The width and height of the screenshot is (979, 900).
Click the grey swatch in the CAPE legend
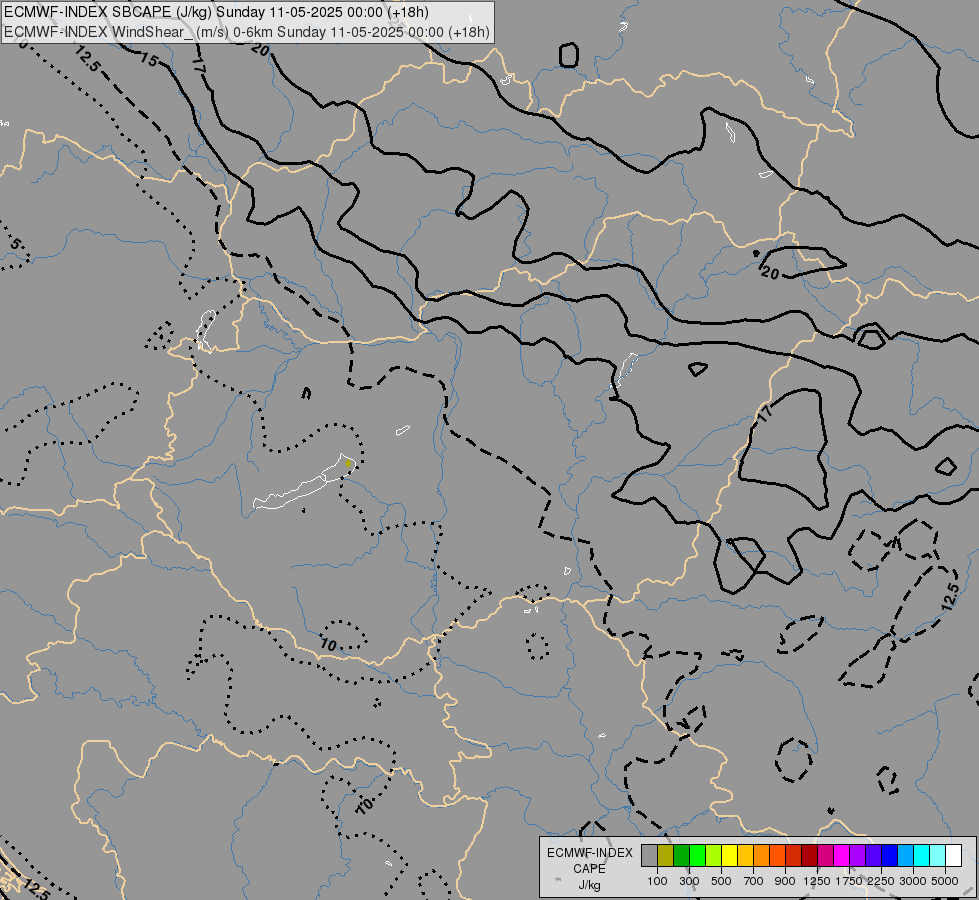(x=649, y=855)
